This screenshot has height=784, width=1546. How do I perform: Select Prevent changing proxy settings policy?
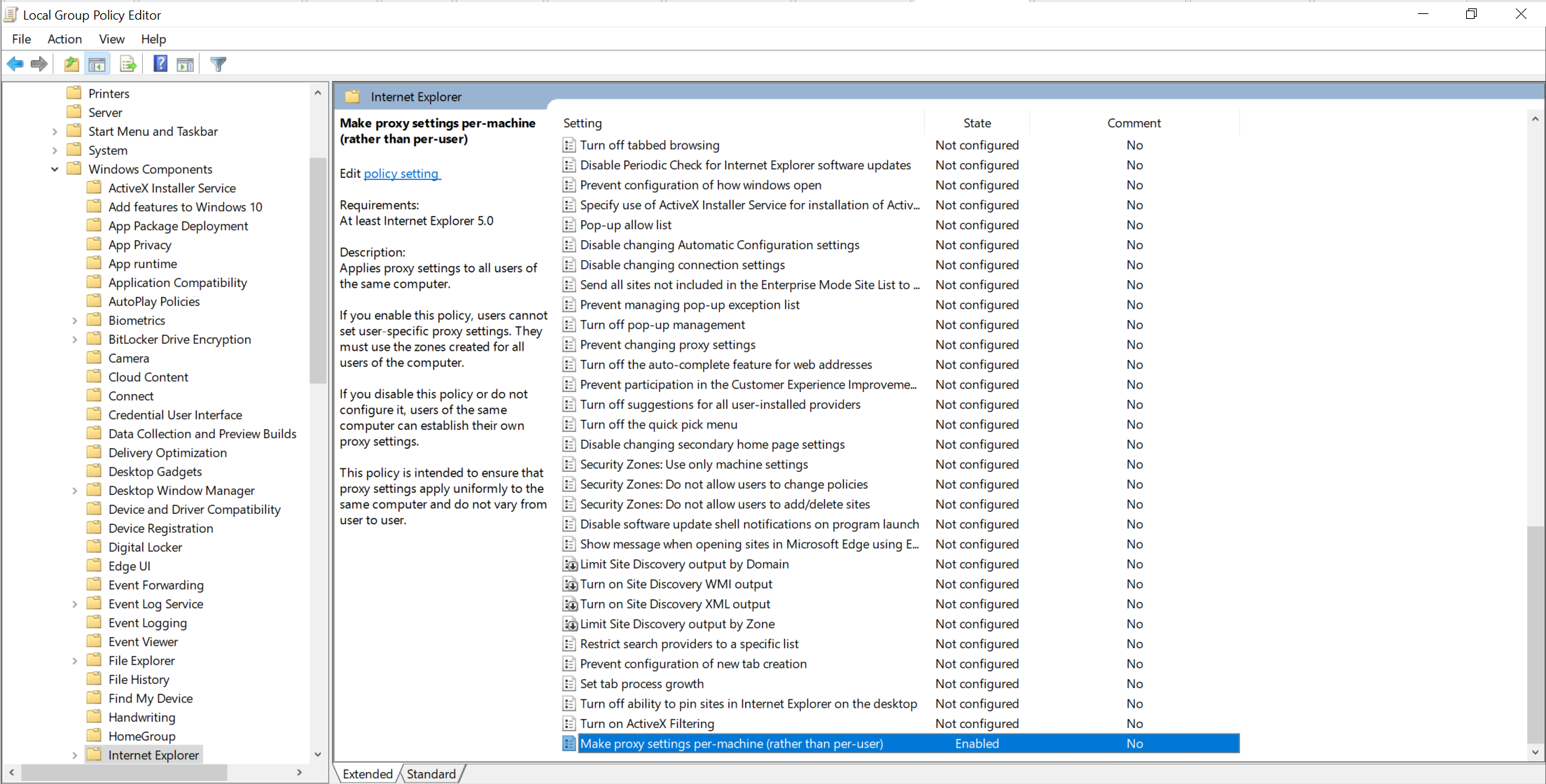(x=668, y=344)
